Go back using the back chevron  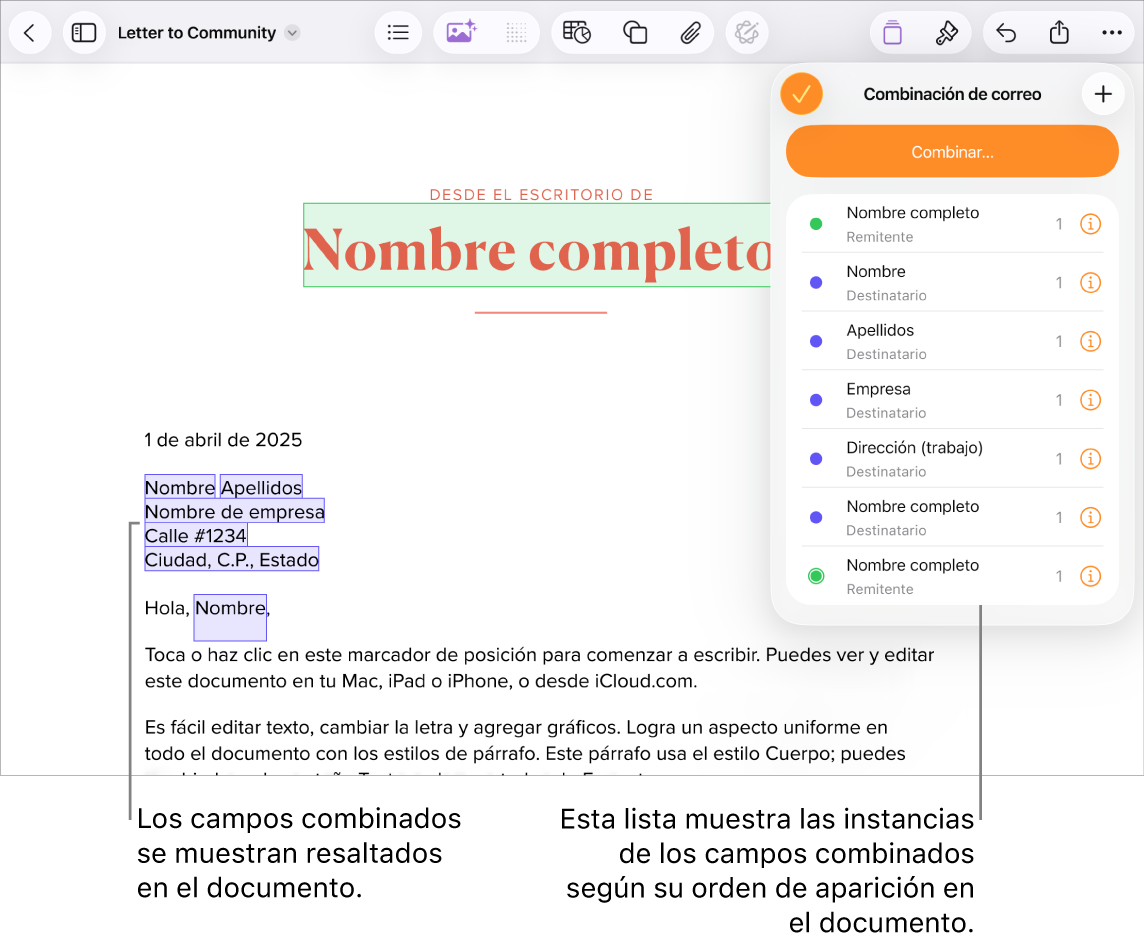coord(30,32)
